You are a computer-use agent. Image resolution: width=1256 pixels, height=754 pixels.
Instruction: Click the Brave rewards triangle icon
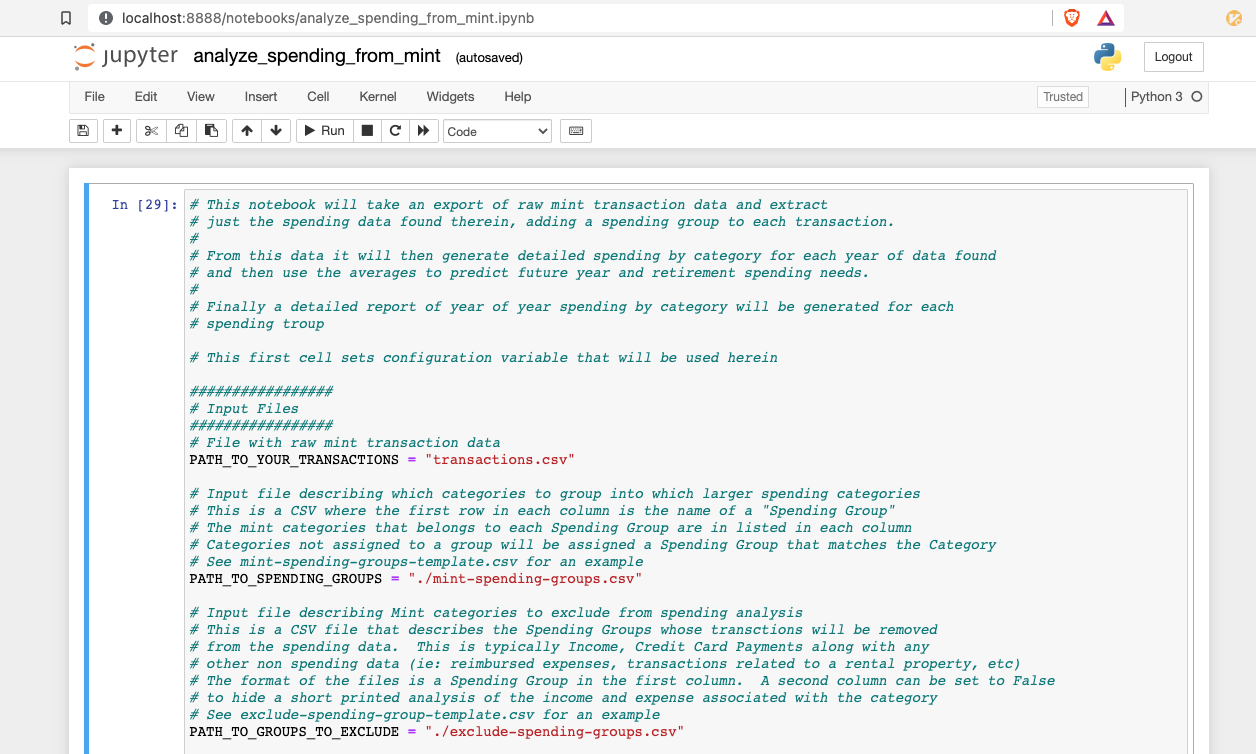[1105, 18]
